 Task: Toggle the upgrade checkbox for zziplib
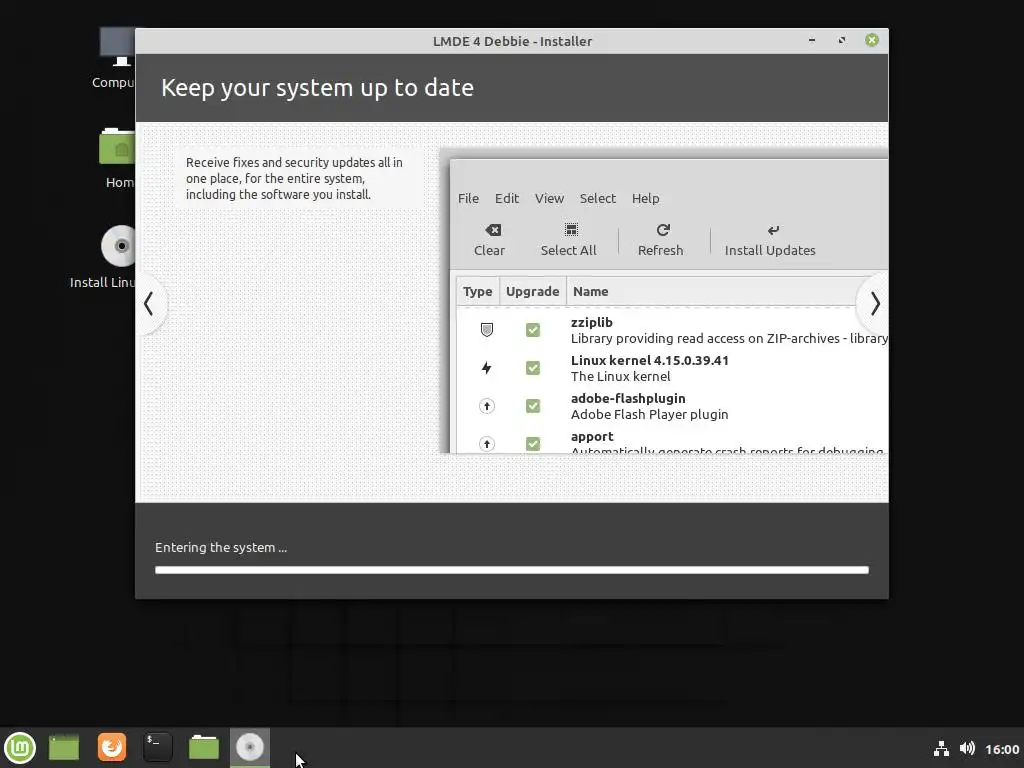pyautogui.click(x=533, y=330)
